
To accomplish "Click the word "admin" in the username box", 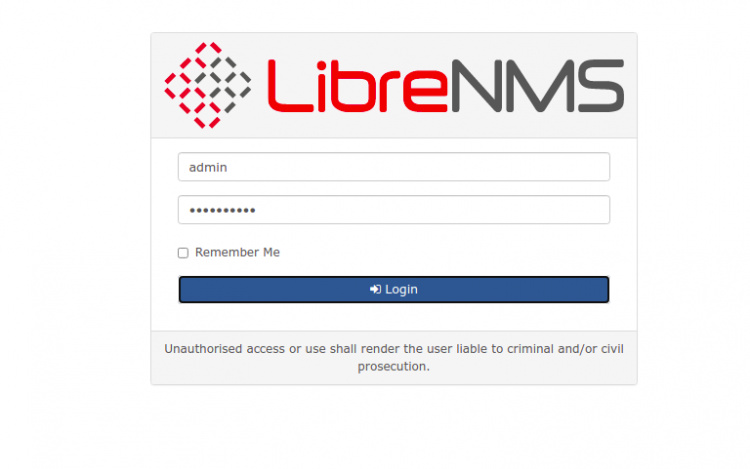I will point(208,167).
